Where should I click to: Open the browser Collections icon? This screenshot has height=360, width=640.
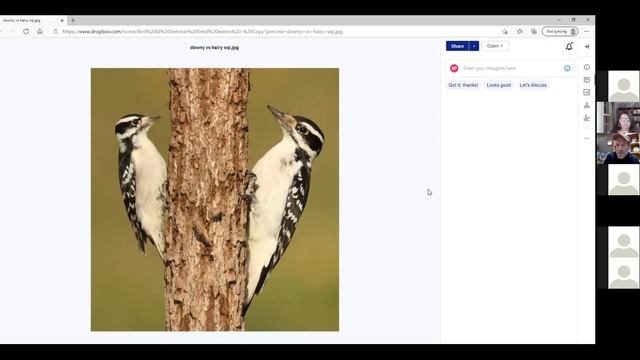[x=533, y=31]
